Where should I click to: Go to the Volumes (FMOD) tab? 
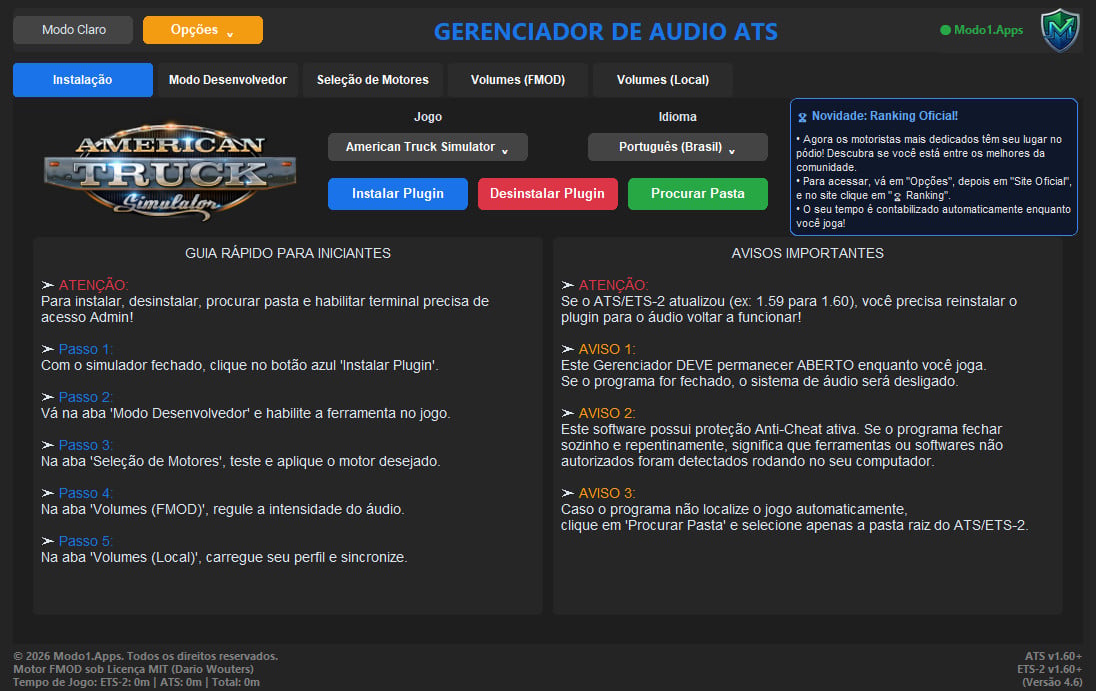click(518, 80)
